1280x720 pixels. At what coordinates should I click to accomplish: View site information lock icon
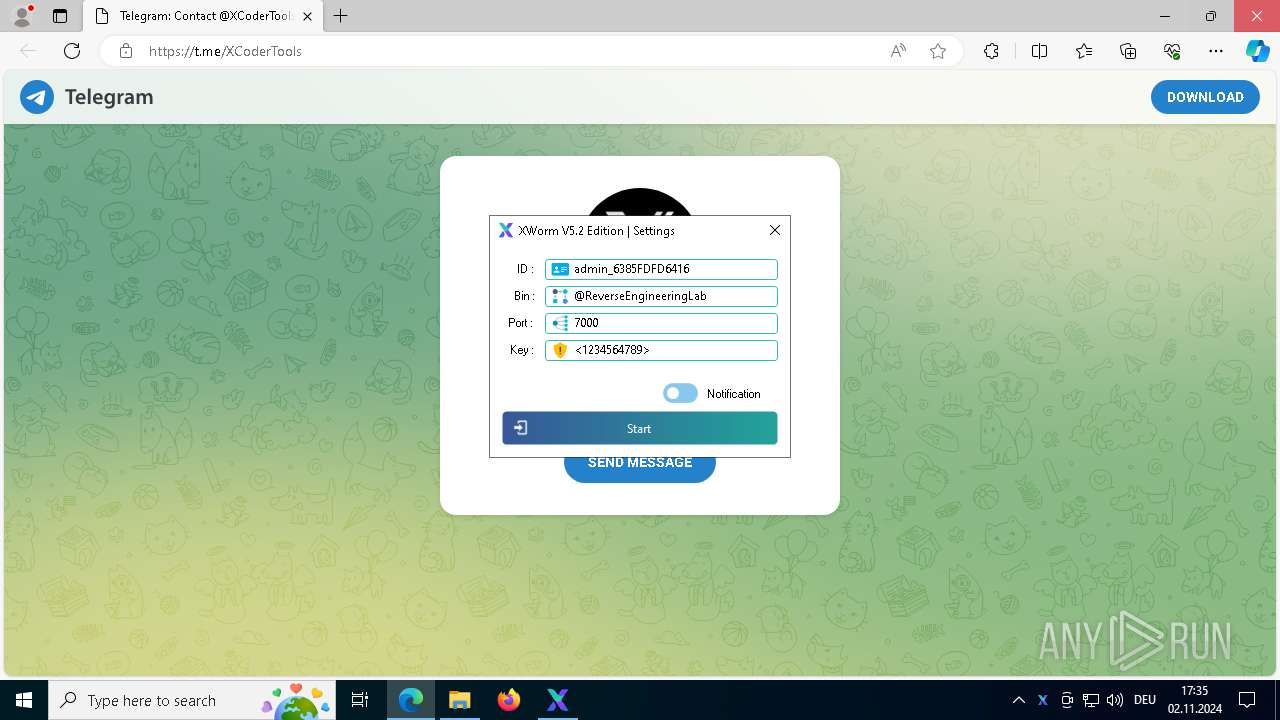coord(126,51)
